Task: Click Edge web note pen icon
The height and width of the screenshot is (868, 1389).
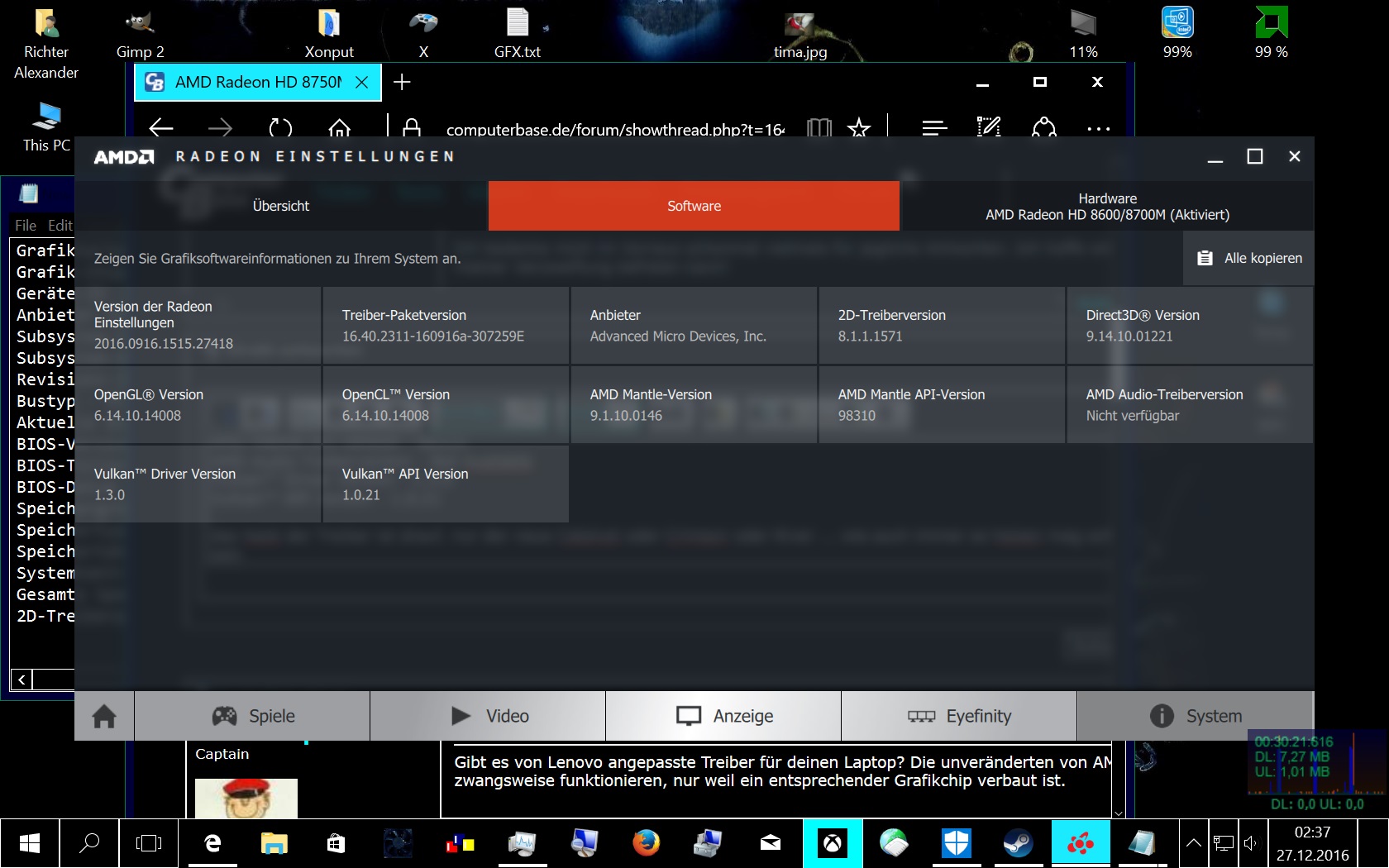Action: 989,128
